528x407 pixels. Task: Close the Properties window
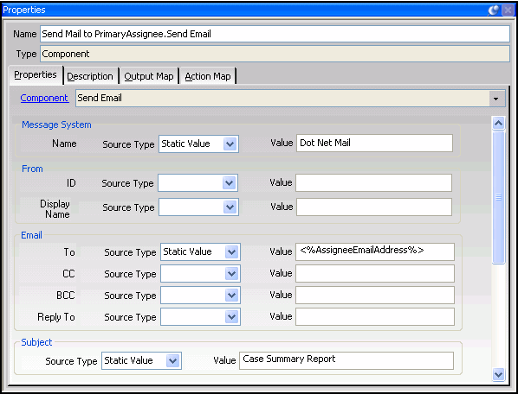(x=508, y=10)
